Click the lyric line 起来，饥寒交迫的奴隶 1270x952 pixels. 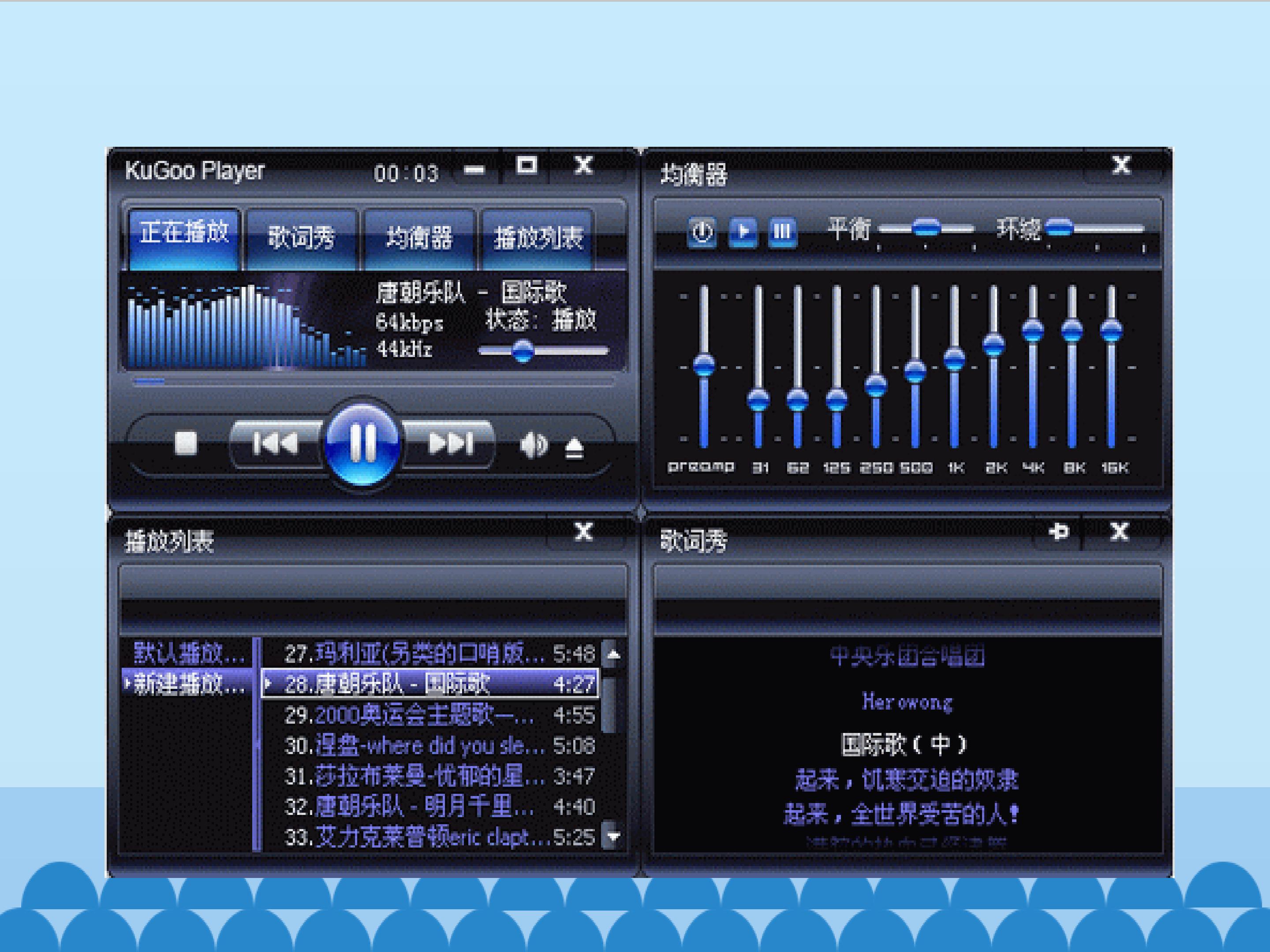click(x=907, y=780)
